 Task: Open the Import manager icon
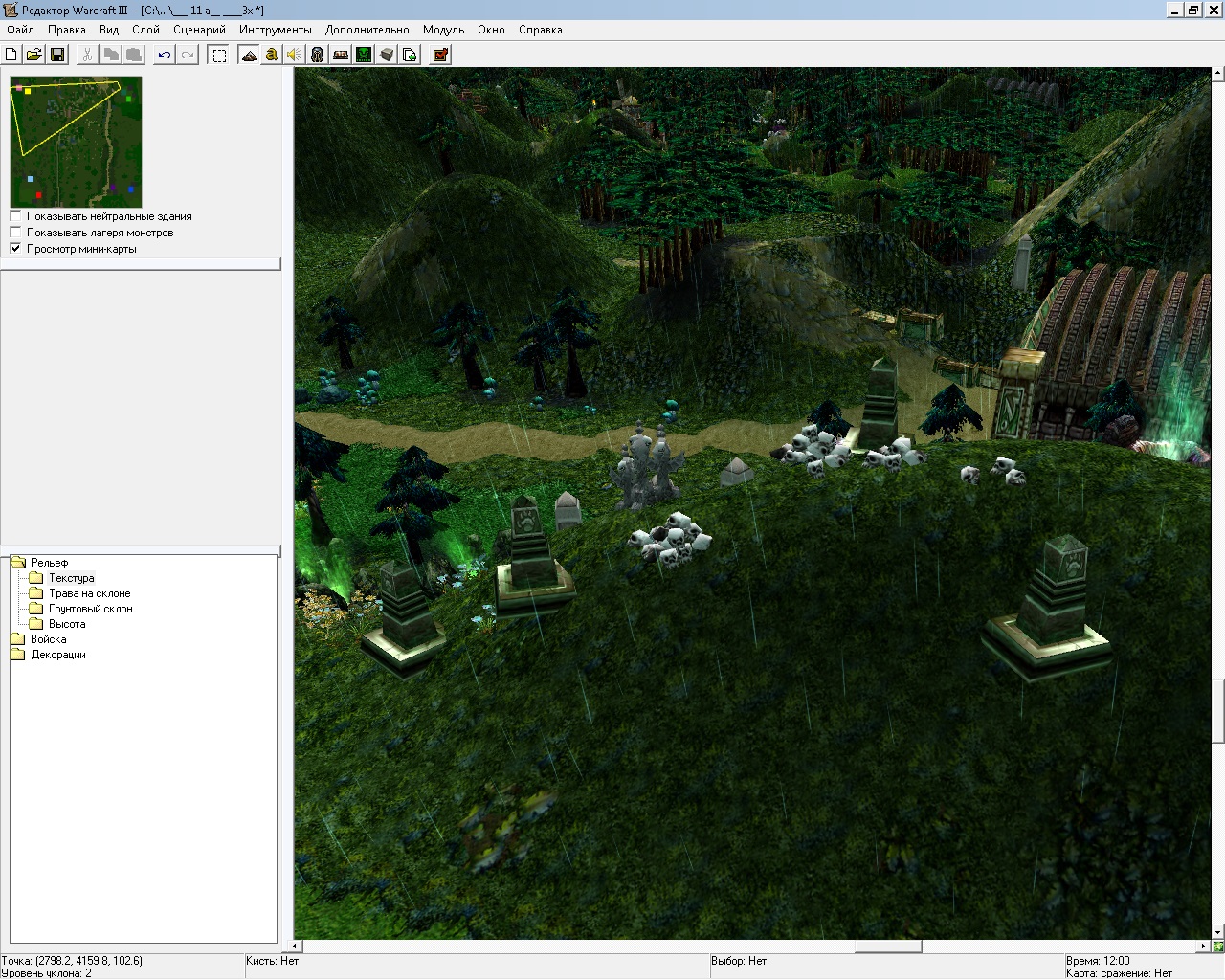click(410, 55)
